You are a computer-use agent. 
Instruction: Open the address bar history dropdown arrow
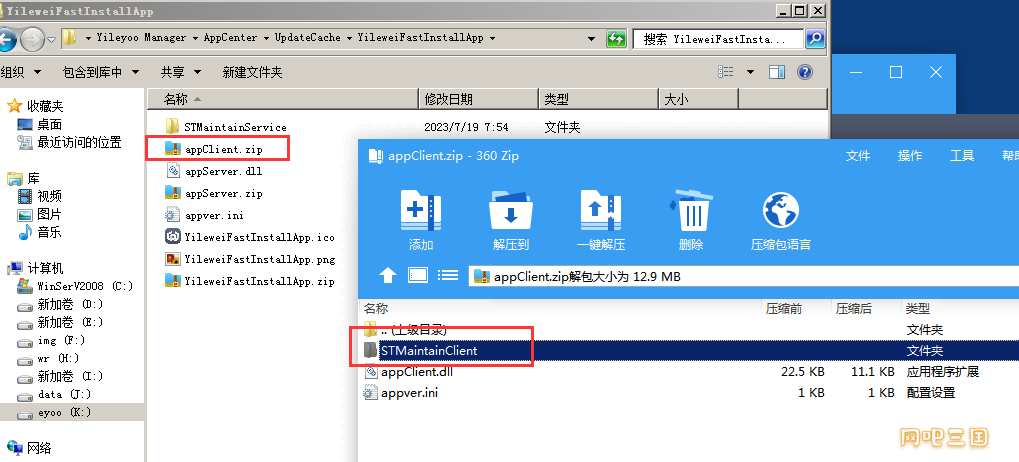[591, 38]
